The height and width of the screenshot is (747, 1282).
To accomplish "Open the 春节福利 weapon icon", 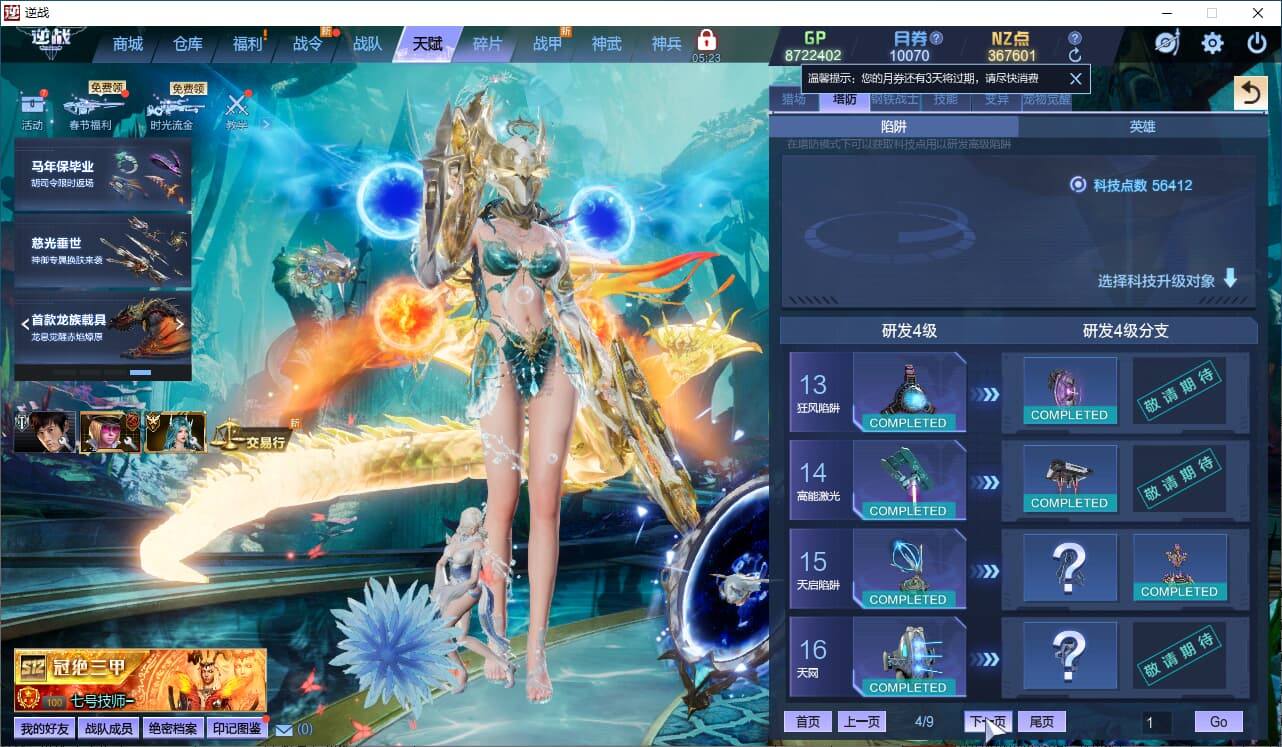I will [x=94, y=105].
